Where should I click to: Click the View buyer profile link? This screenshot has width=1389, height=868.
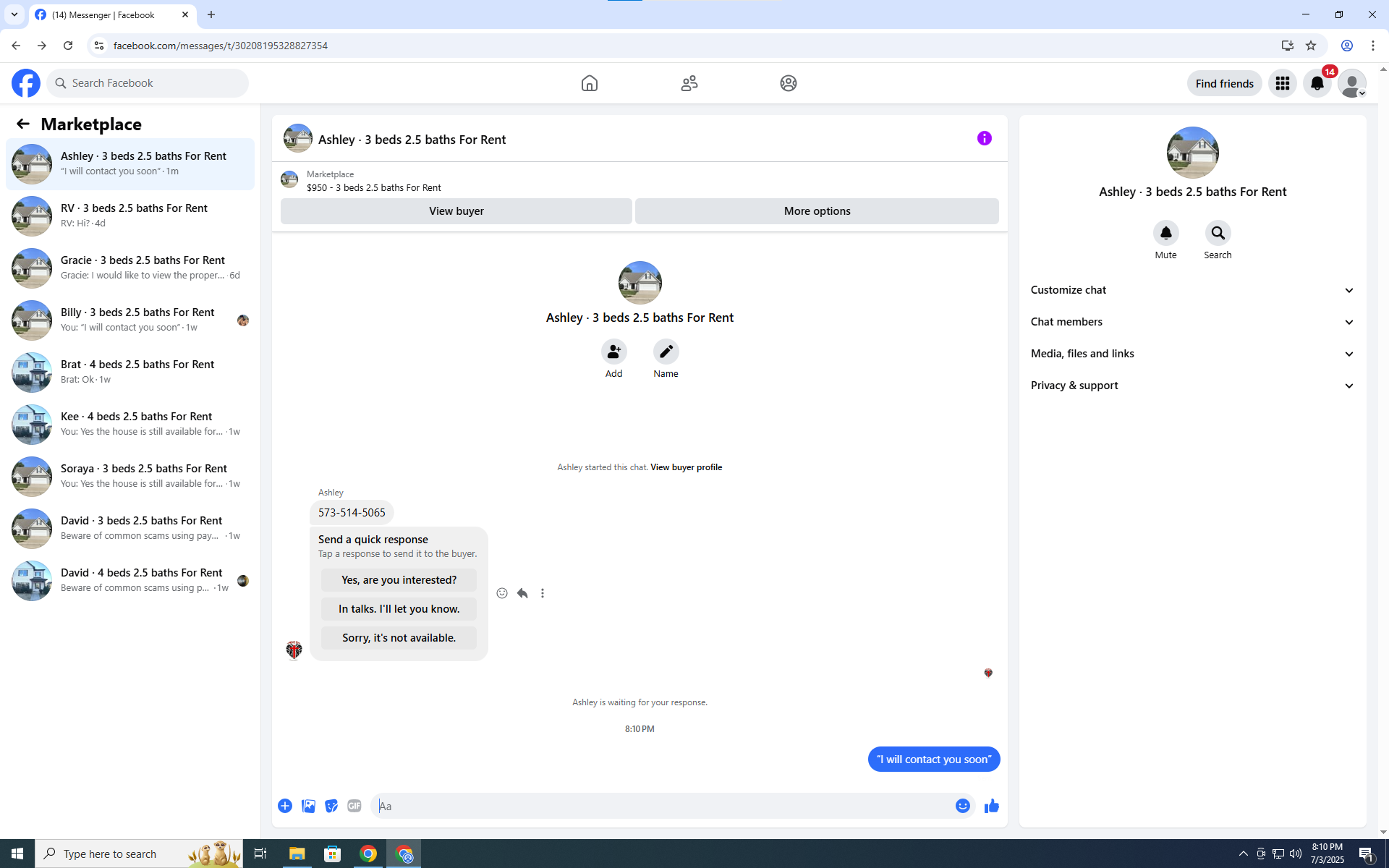point(686,467)
